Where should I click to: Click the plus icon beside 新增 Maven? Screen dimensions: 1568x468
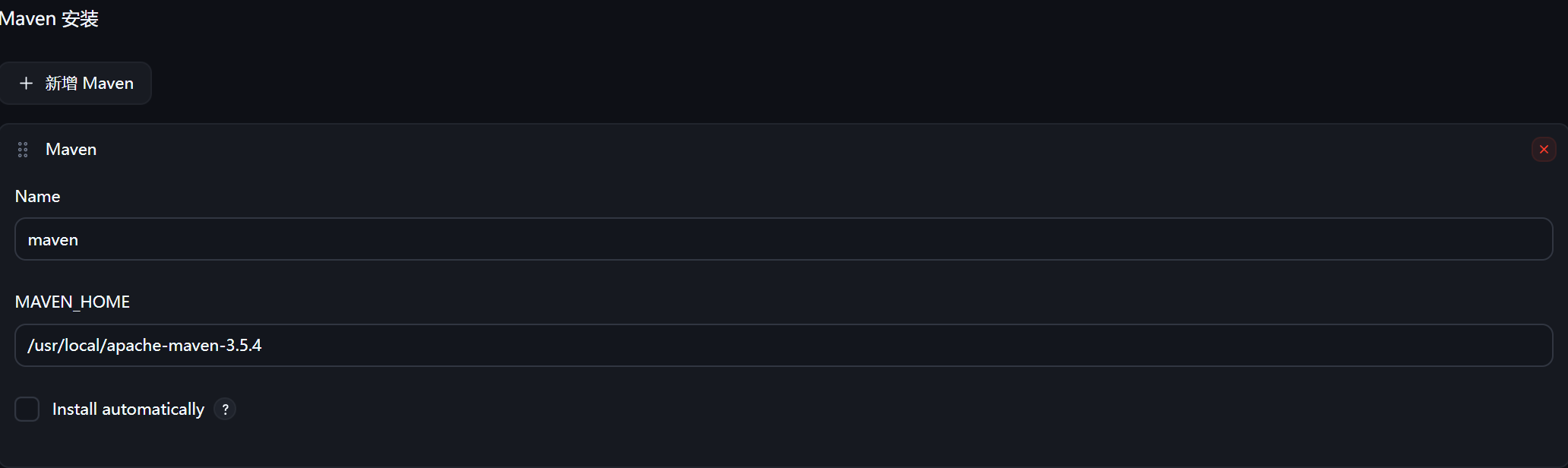[26, 84]
